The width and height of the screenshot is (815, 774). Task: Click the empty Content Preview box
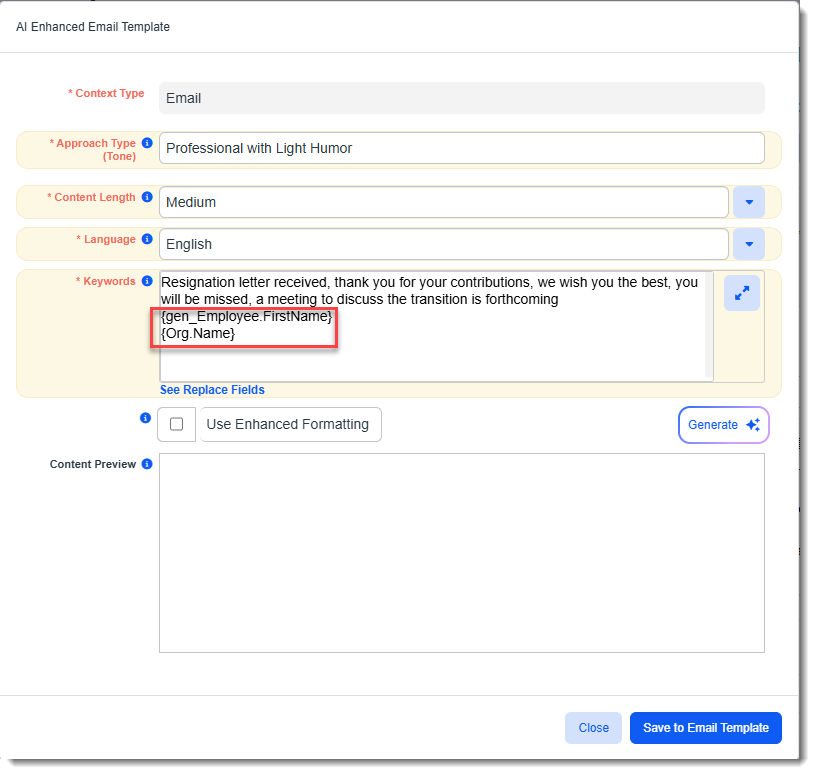(x=461, y=553)
